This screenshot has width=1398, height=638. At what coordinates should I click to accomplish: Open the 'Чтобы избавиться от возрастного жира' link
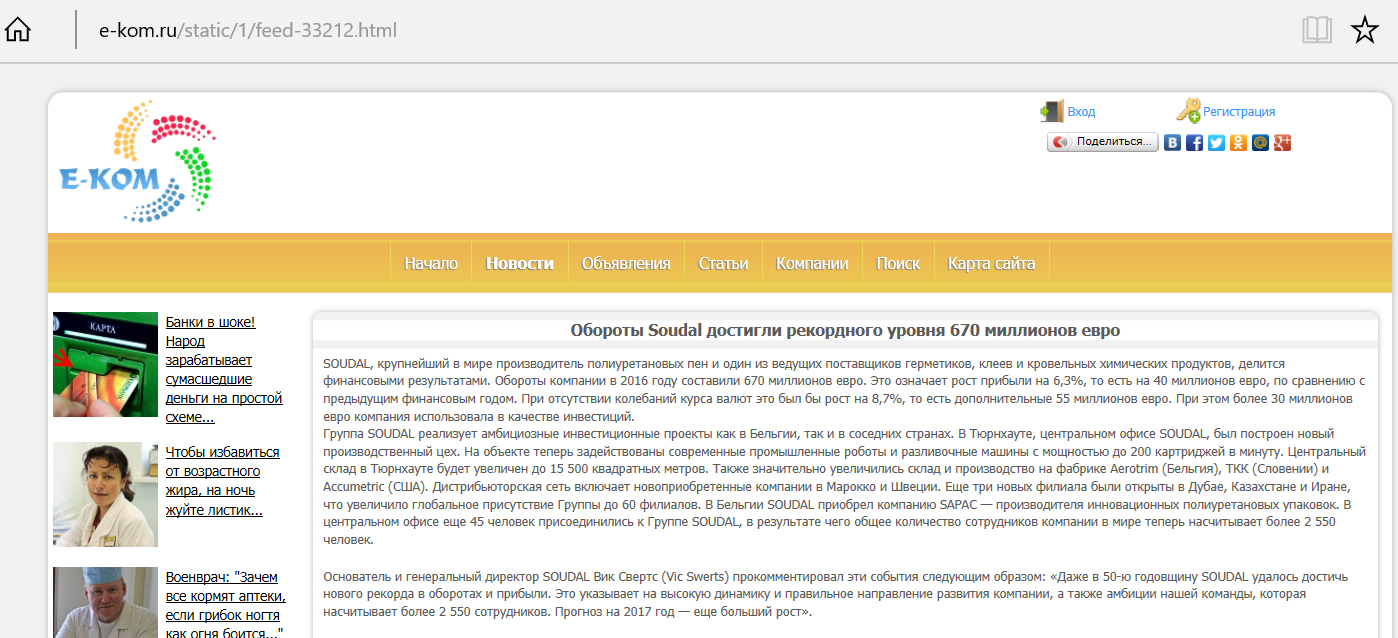tap(222, 481)
